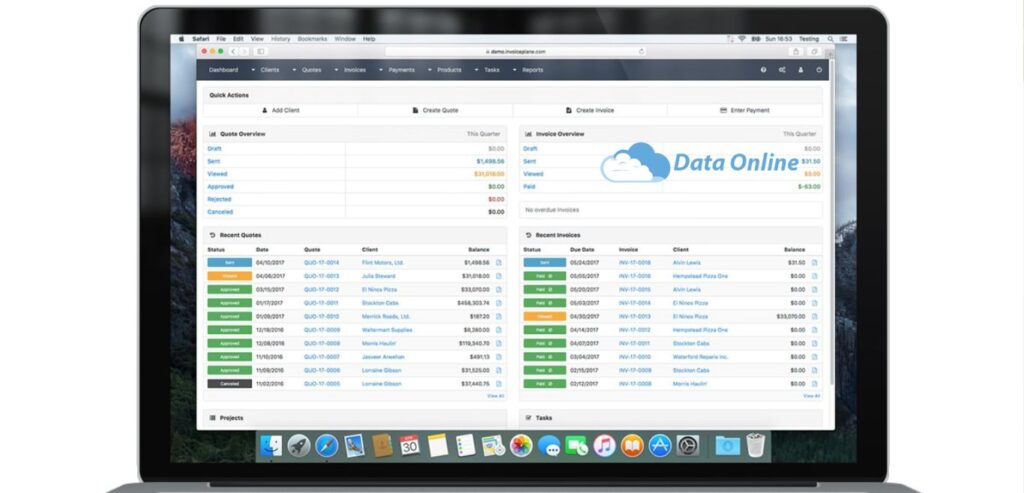Open the user account icon in navbar
This screenshot has width=1024, height=493.
801,70
